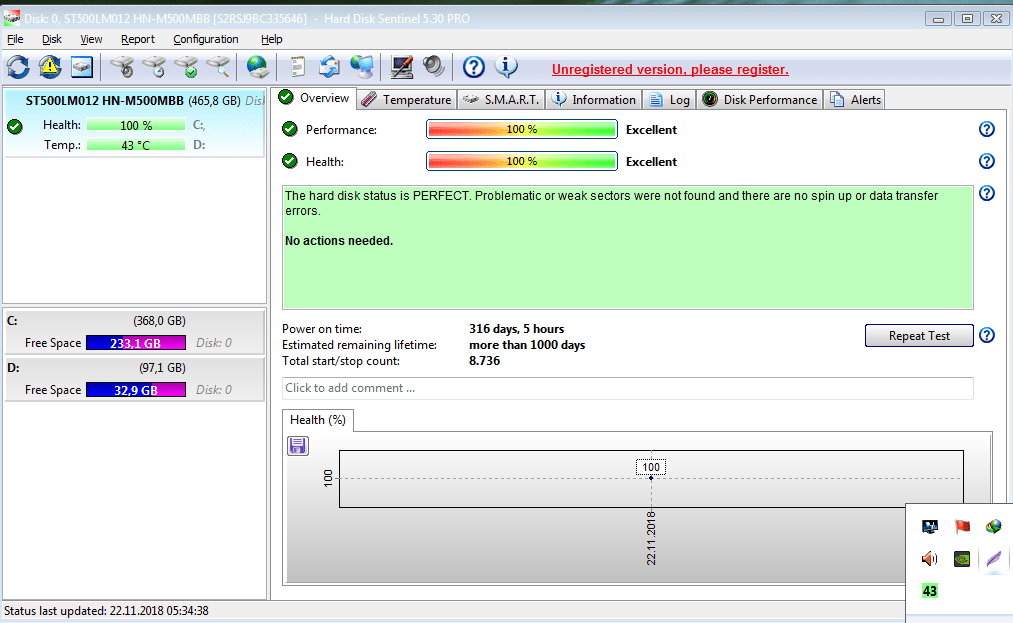Click the green NVIDIA tray icon
This screenshot has height=623, width=1013.
(962, 558)
